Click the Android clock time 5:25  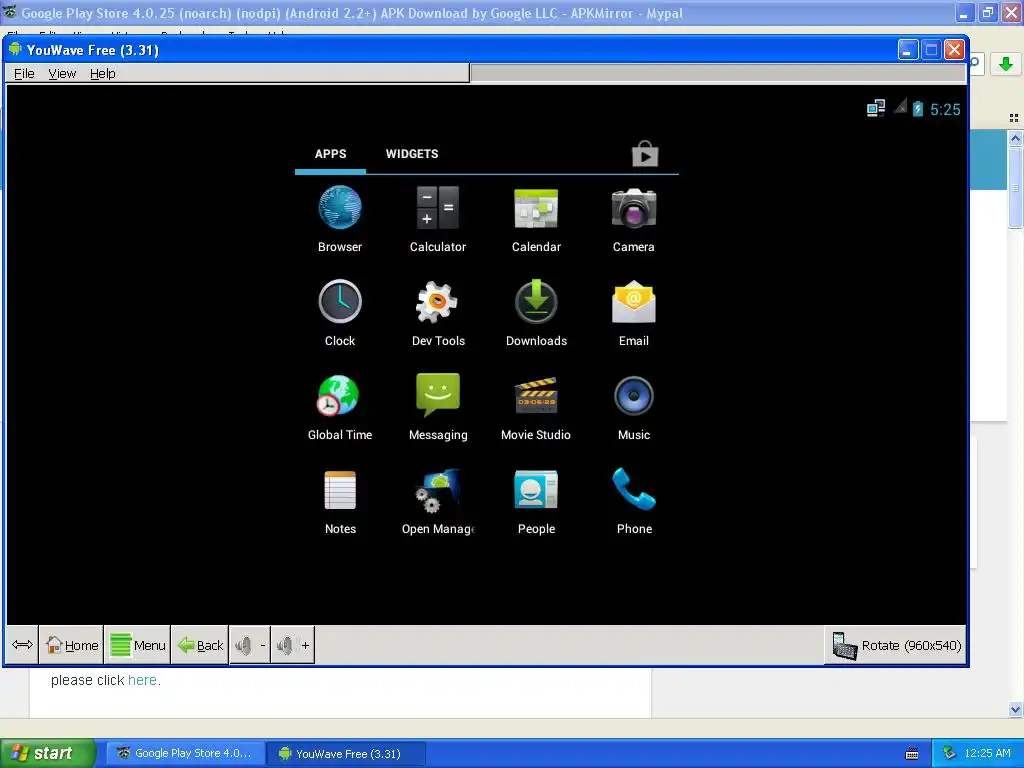coord(945,110)
